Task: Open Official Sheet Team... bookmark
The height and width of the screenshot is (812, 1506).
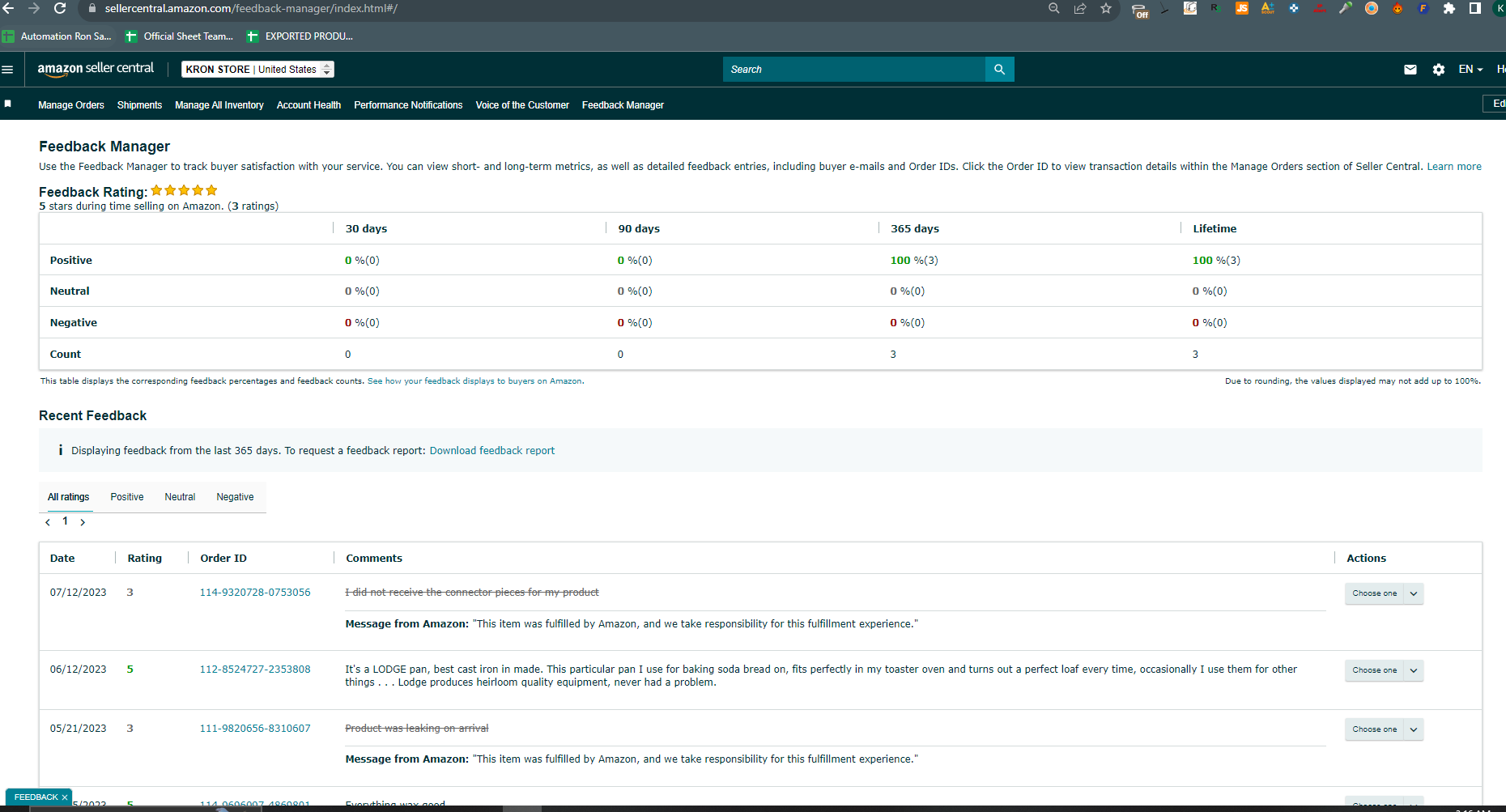Action: (x=180, y=36)
